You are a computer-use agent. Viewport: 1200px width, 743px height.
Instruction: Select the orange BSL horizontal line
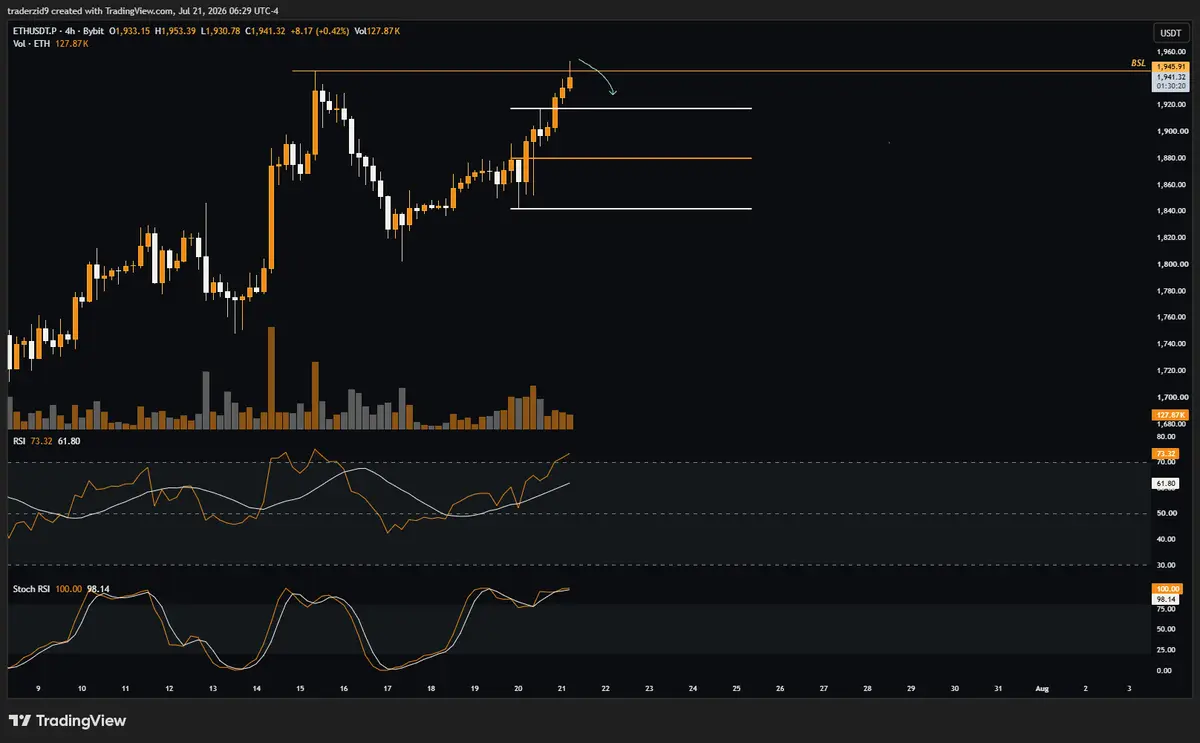(720, 71)
